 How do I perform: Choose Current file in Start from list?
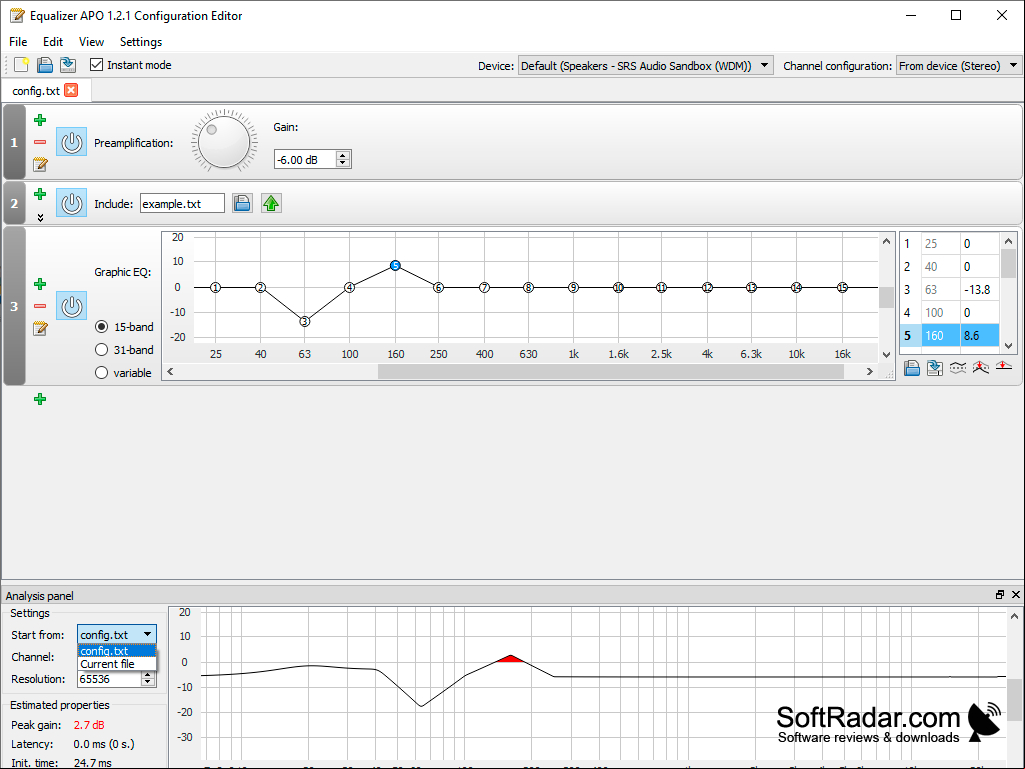[x=117, y=664]
